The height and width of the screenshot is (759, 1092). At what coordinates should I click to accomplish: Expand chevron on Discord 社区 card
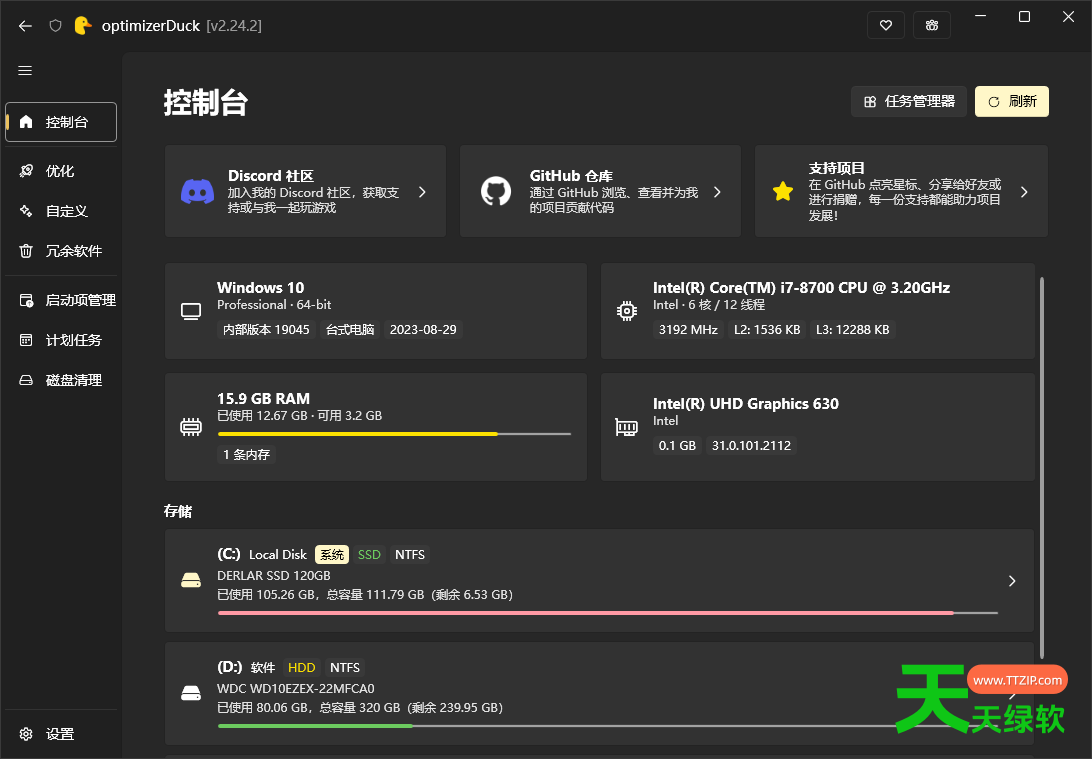click(x=422, y=191)
